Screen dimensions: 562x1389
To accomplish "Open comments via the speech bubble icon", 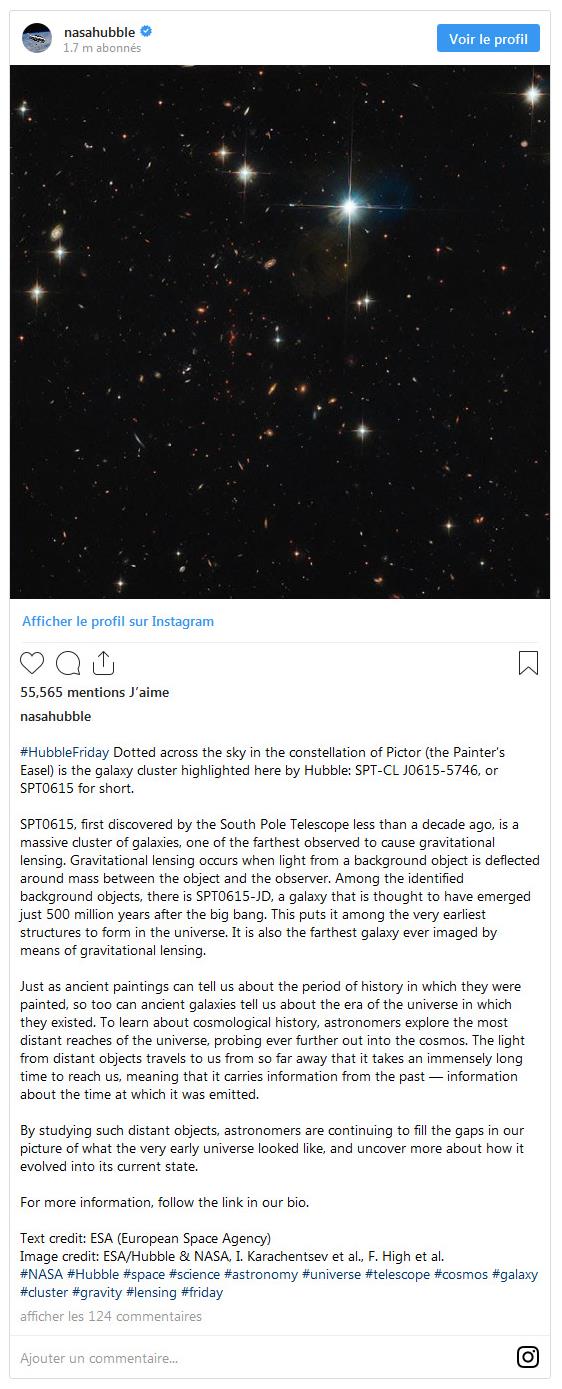I will (x=68, y=663).
